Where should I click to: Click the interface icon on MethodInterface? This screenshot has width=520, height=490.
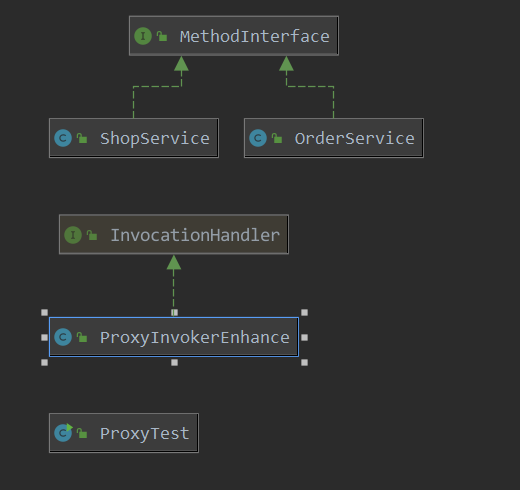pyautogui.click(x=143, y=36)
